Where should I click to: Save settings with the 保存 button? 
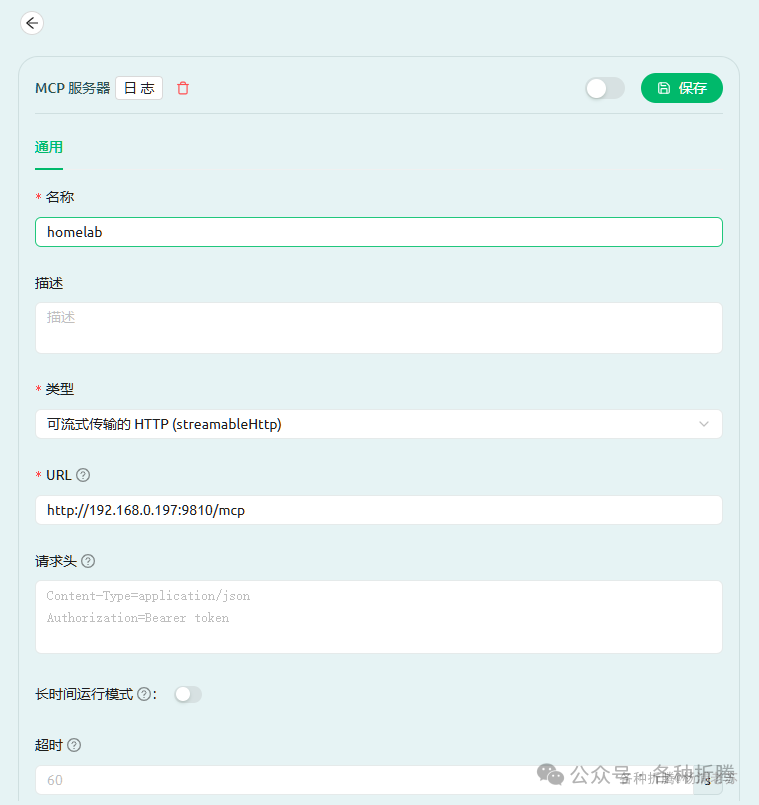681,88
